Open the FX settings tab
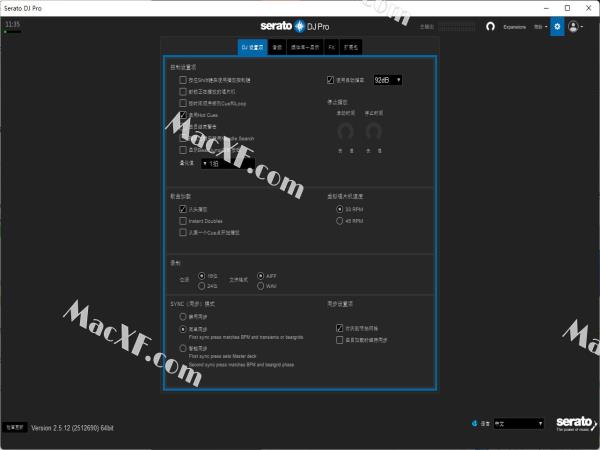This screenshot has width=600, height=450. coord(331,47)
